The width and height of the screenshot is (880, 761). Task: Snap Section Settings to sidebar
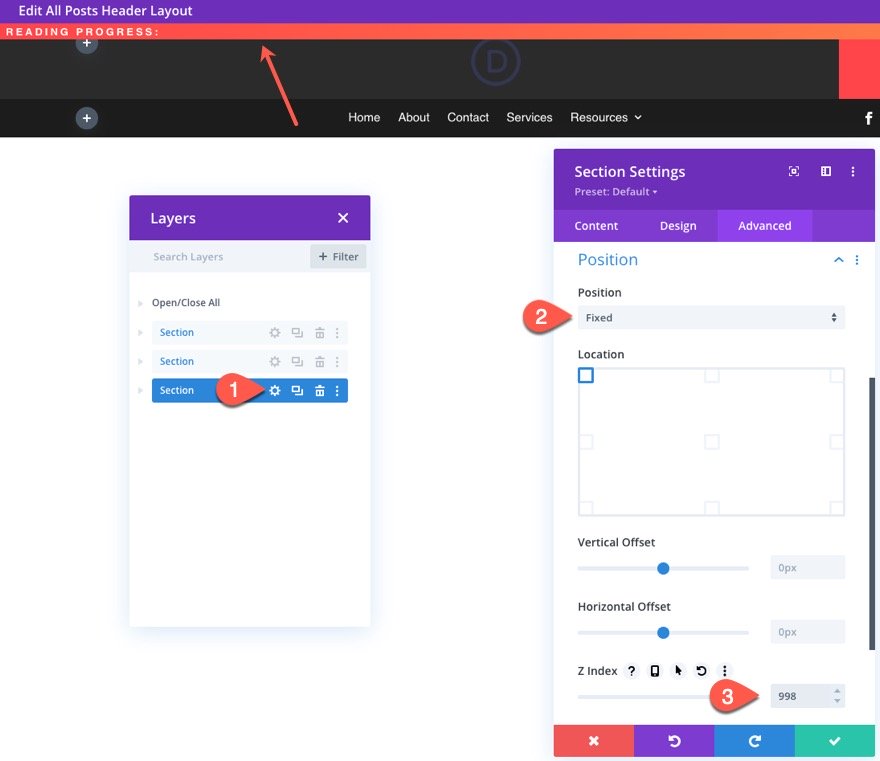point(826,171)
